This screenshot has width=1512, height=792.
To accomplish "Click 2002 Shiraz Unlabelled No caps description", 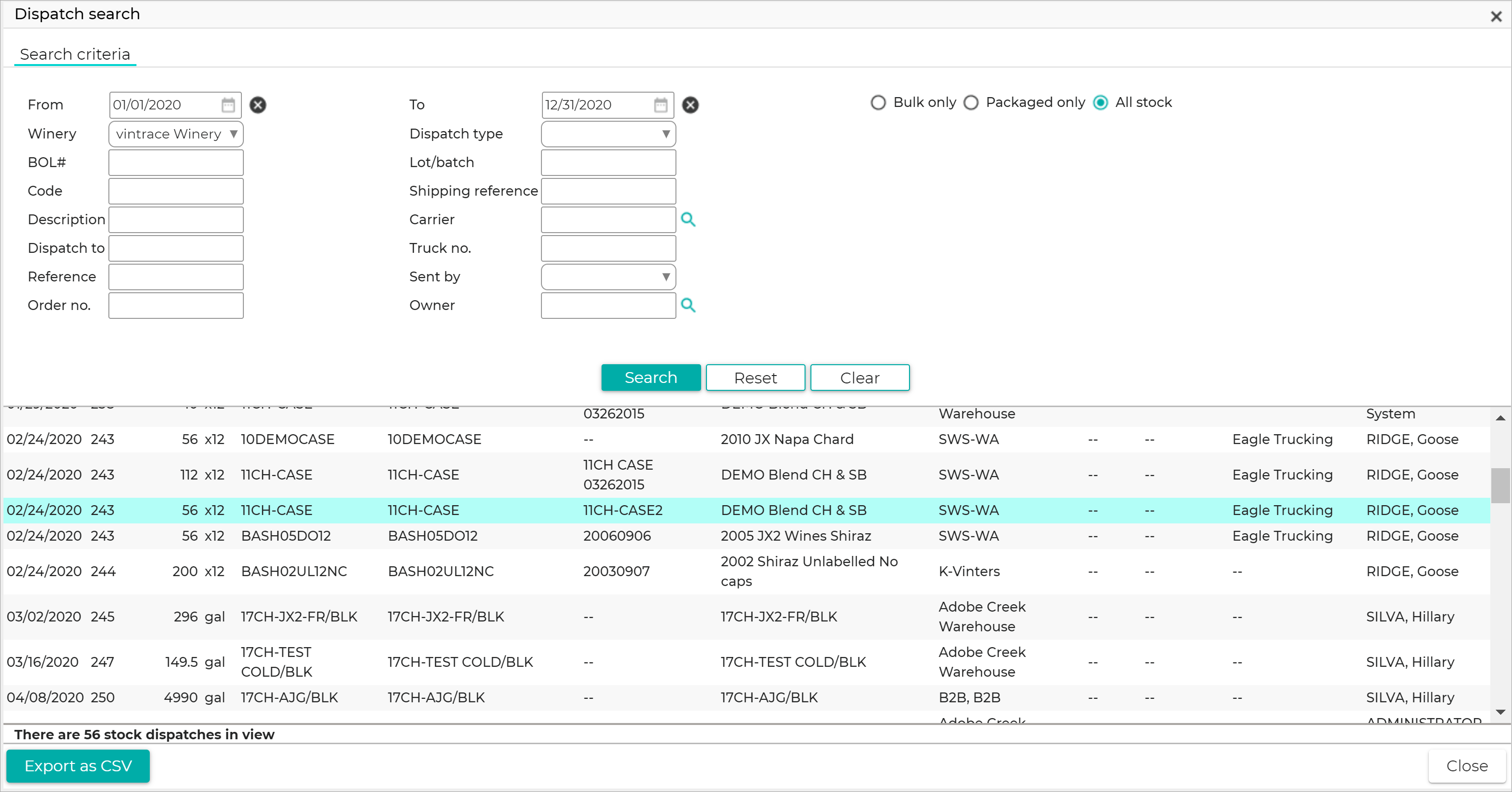I will pos(809,572).
